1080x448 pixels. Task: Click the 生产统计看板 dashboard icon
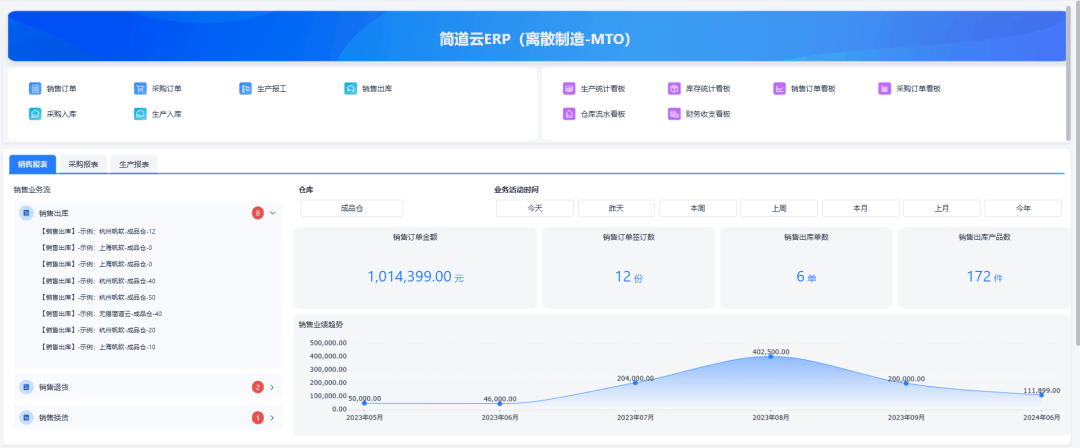569,89
